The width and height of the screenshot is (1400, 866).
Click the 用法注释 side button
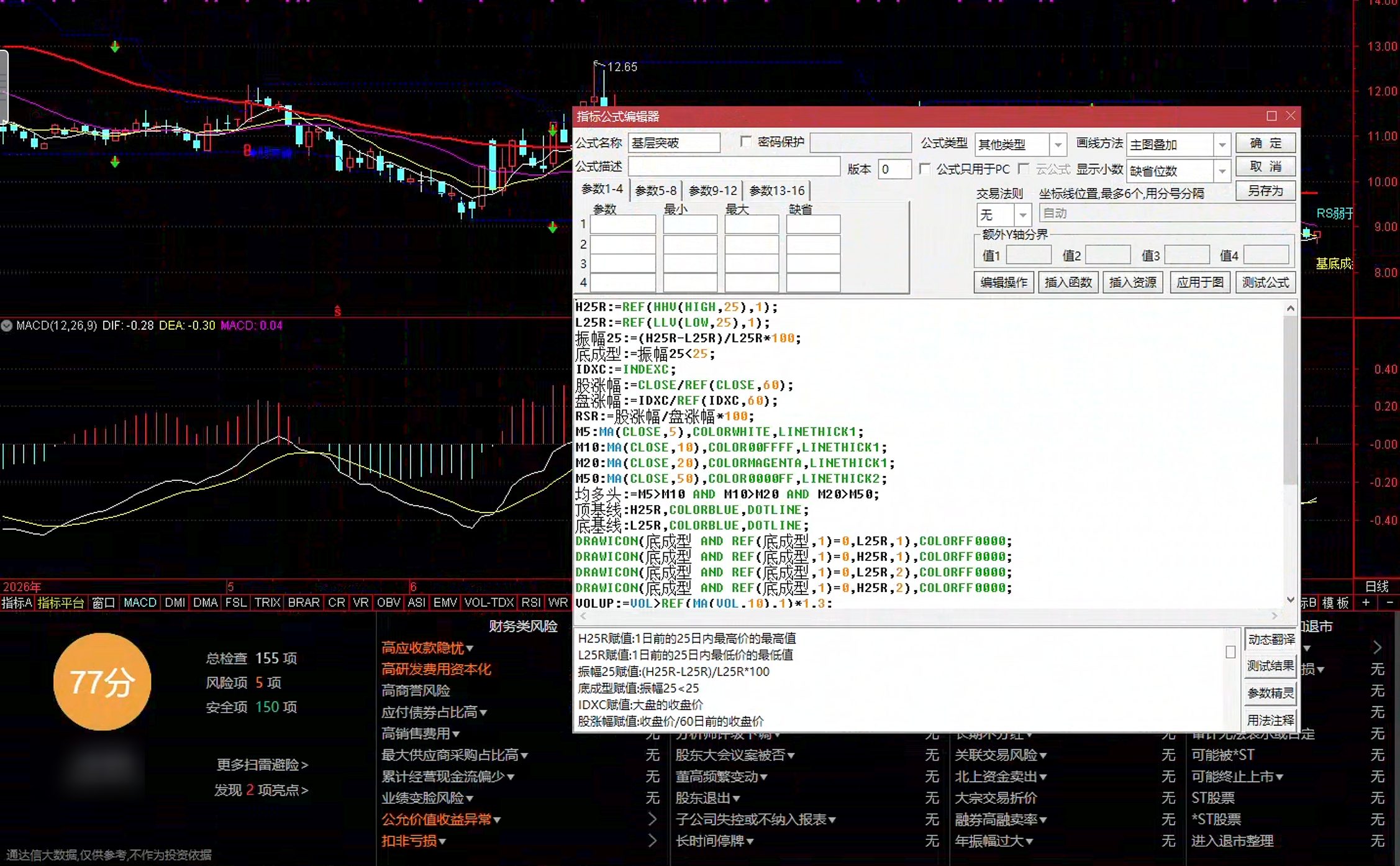click(1271, 721)
